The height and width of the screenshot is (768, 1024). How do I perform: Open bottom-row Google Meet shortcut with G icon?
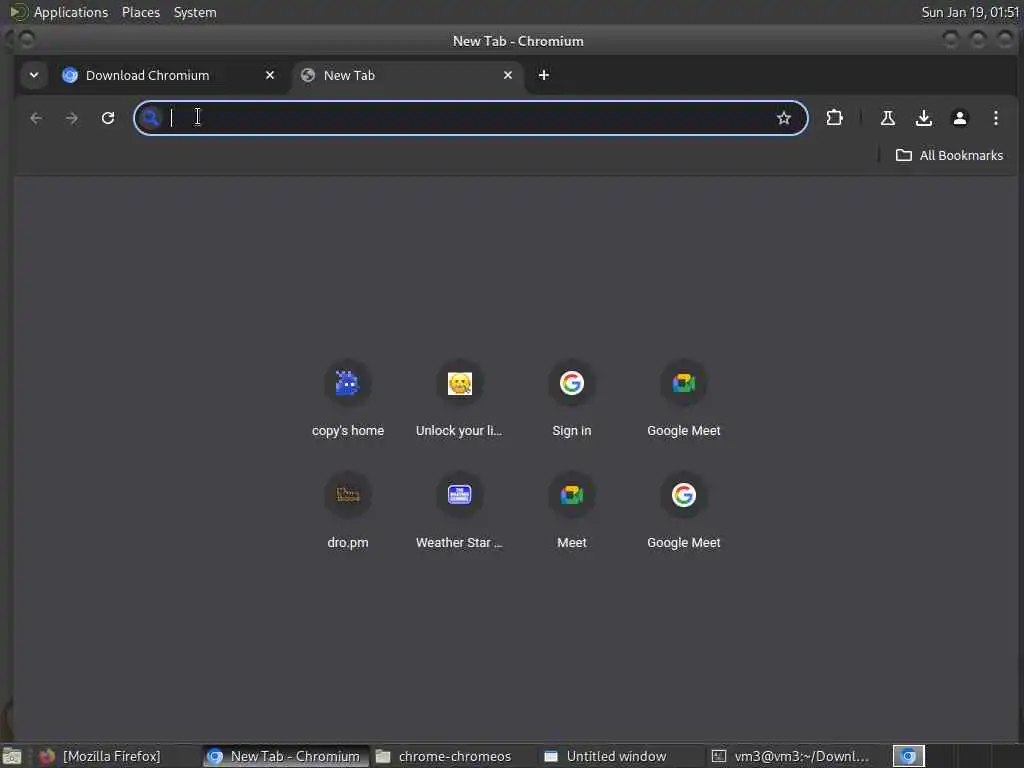click(x=684, y=511)
